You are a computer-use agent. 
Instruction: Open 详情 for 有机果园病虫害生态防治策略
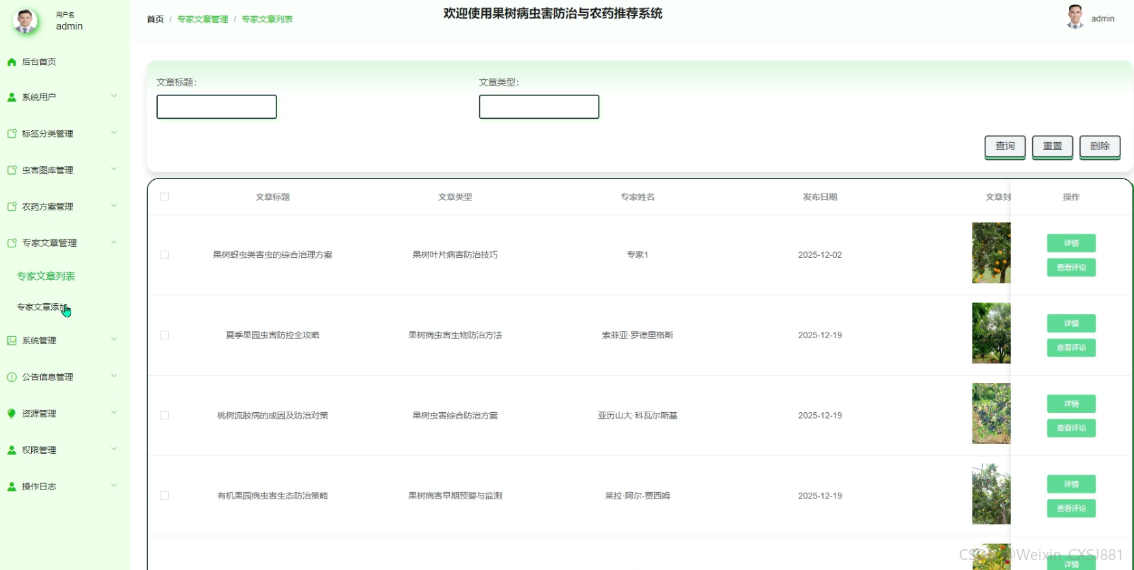[1071, 484]
